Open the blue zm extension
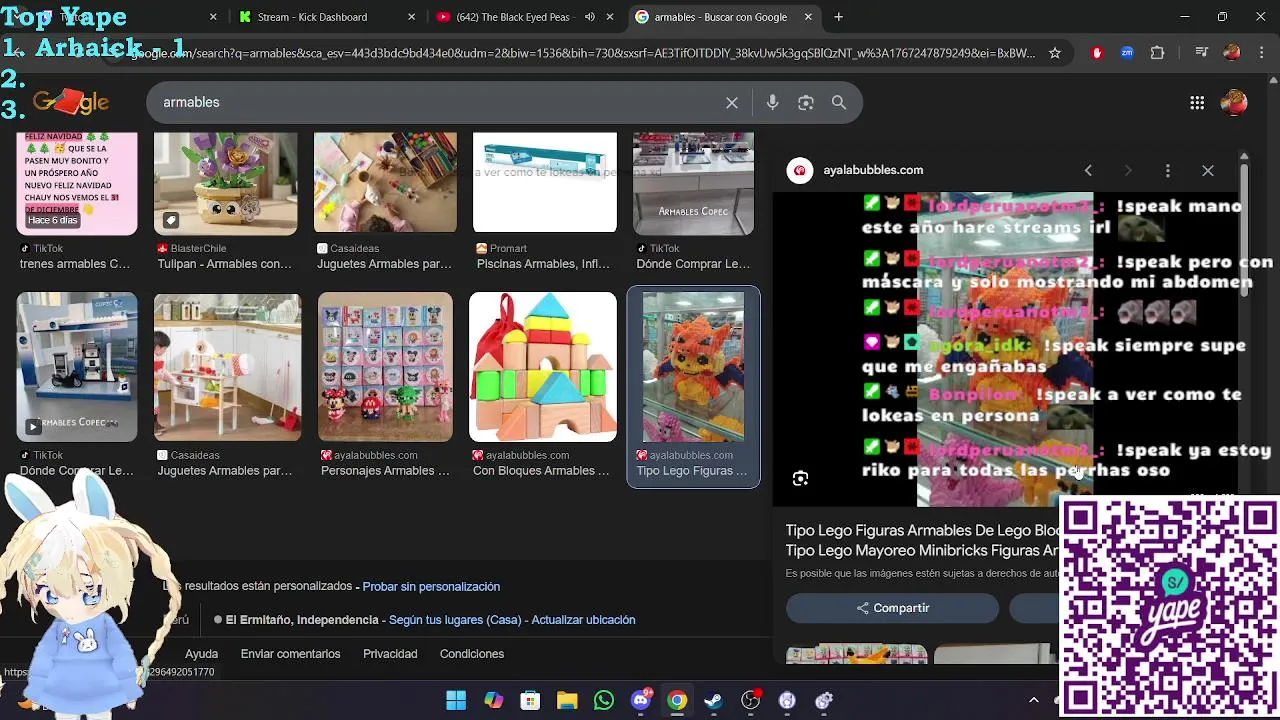Screen dimensions: 1280x720 tap(1127, 53)
